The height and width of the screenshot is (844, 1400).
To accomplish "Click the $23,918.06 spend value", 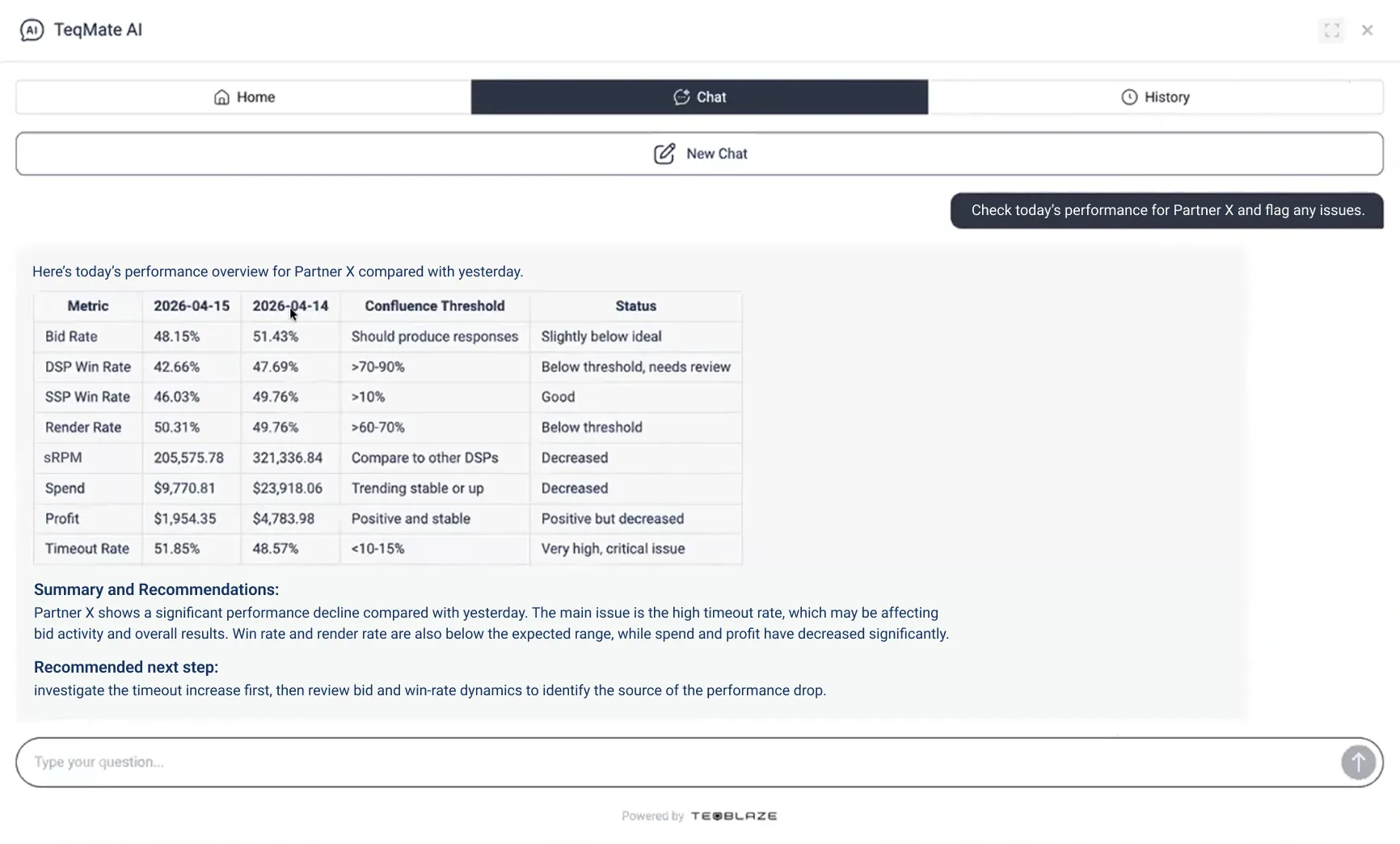I will (287, 488).
